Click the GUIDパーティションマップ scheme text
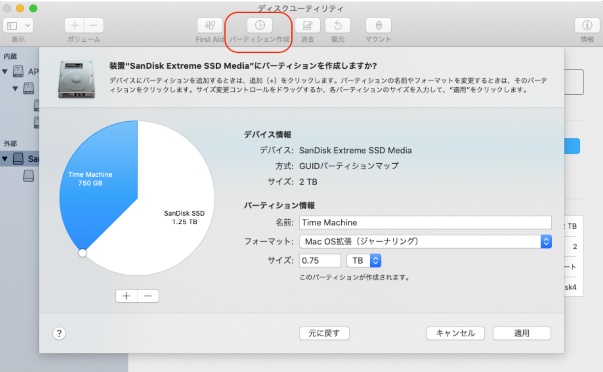 (x=349, y=166)
